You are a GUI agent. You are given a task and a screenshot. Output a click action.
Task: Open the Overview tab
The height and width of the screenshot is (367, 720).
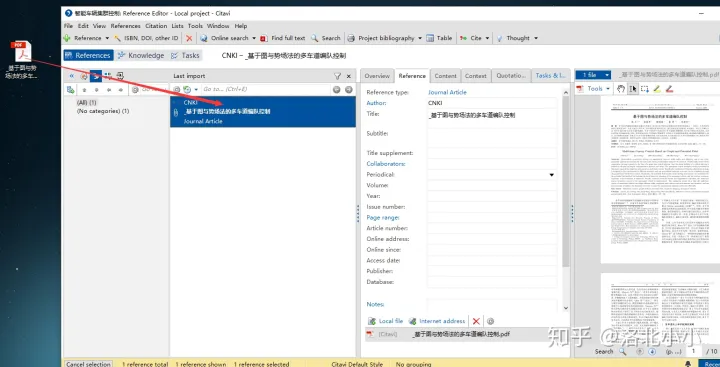pyautogui.click(x=377, y=76)
